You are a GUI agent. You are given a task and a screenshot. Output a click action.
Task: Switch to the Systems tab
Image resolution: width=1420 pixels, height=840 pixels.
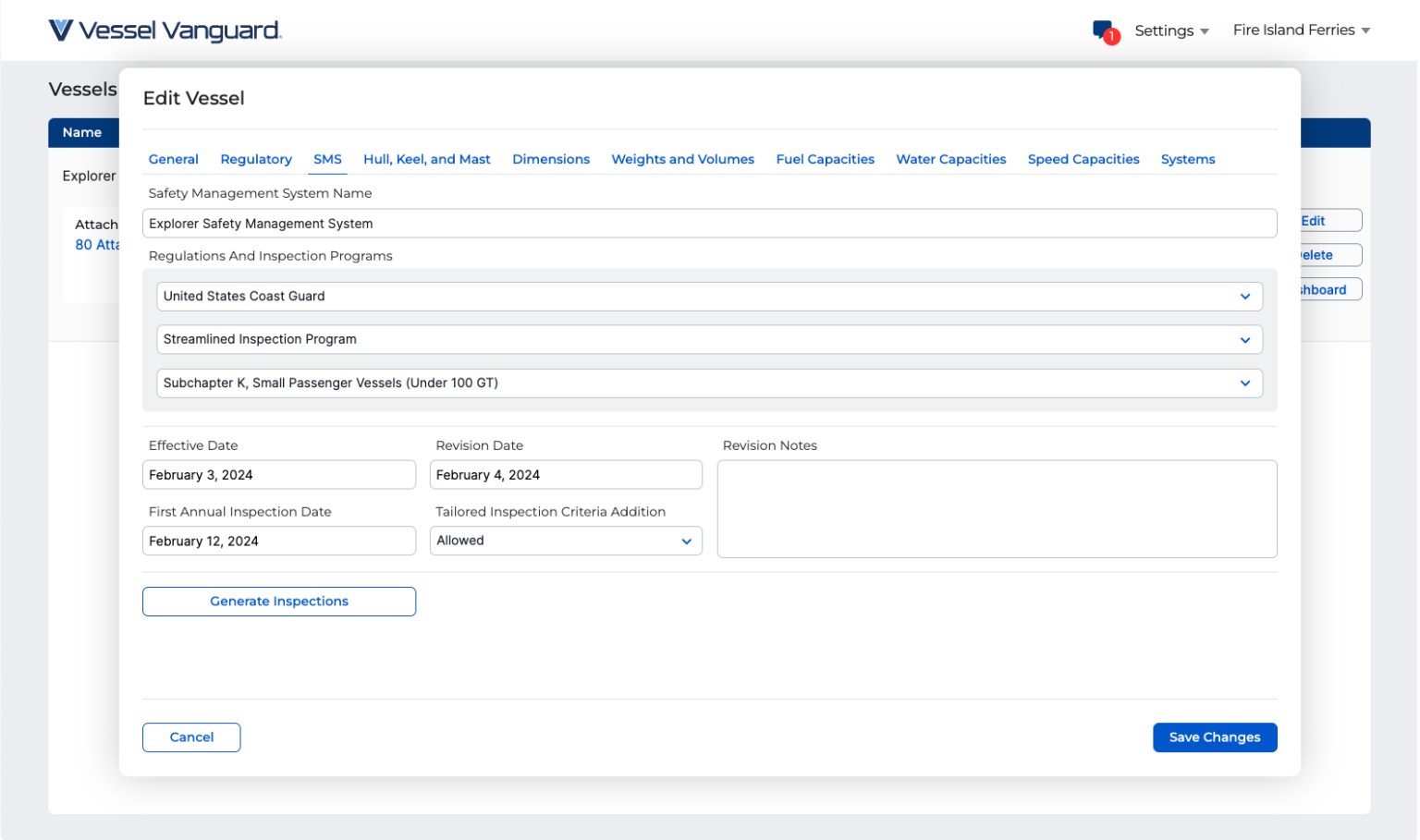tap(1187, 159)
